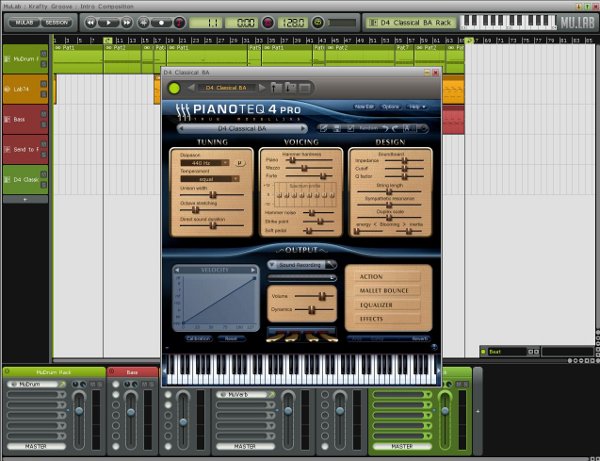
Task: Select the D4 Classic track header
Action: pos(26,179)
